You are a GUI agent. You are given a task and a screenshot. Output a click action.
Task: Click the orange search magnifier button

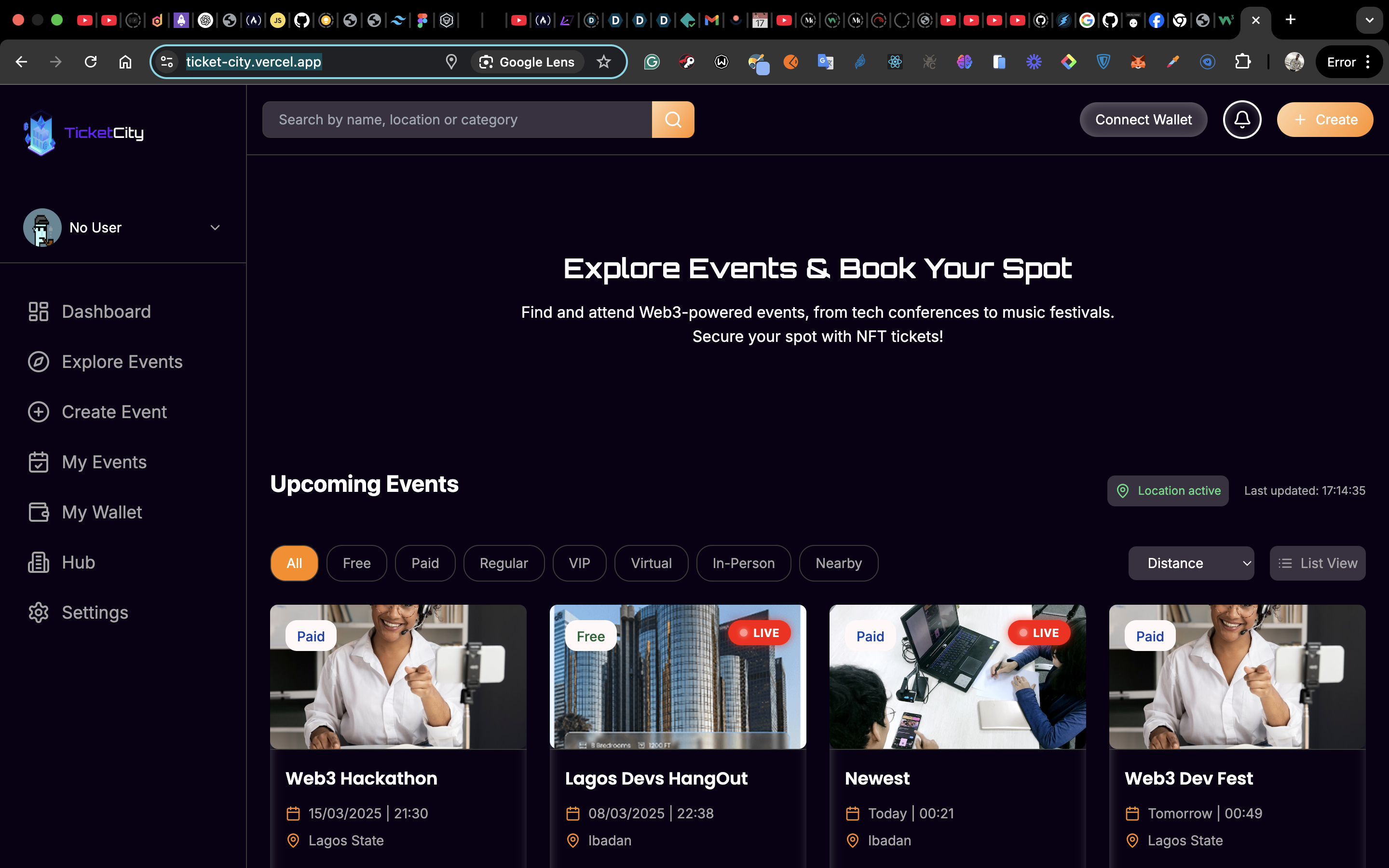pyautogui.click(x=673, y=120)
